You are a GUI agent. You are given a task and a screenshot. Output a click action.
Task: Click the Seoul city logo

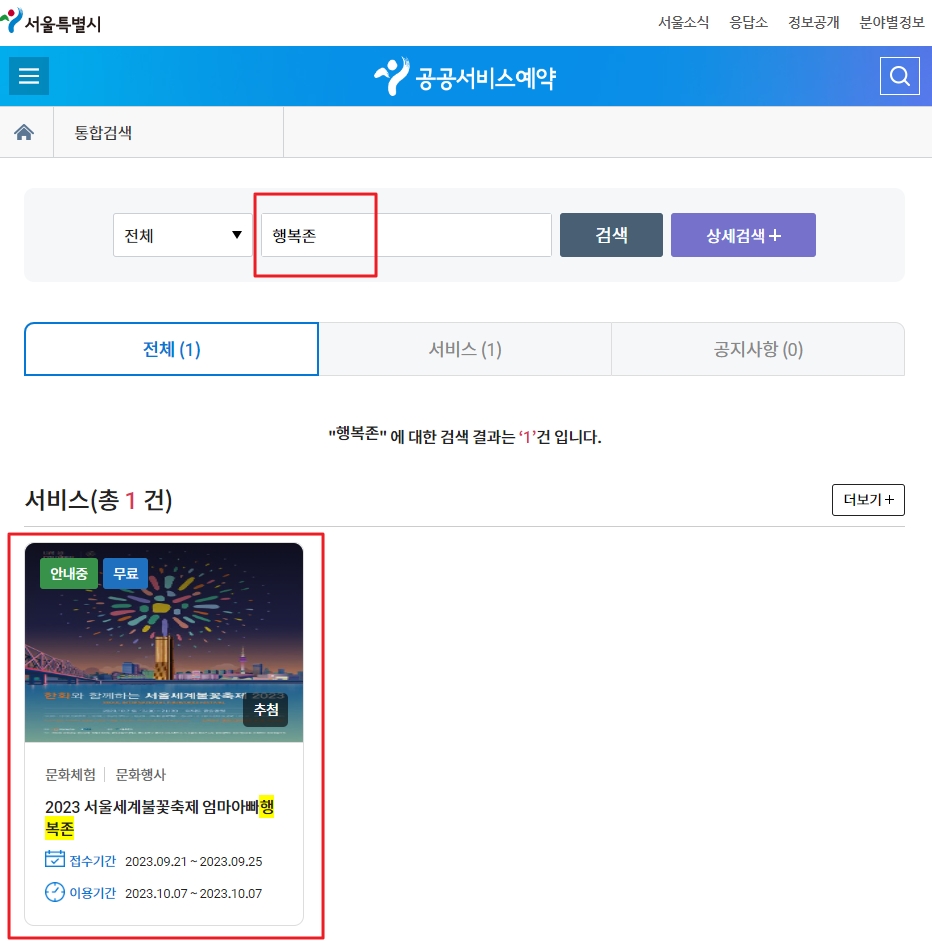(50, 20)
